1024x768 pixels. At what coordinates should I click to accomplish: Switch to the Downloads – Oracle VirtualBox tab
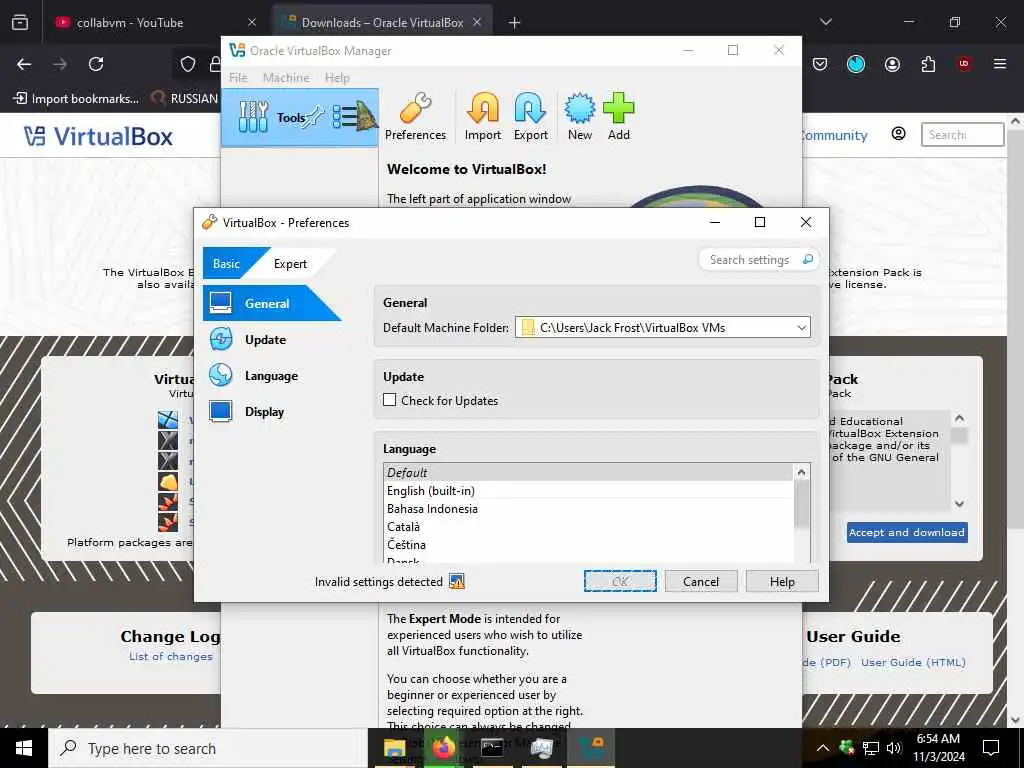(x=383, y=22)
